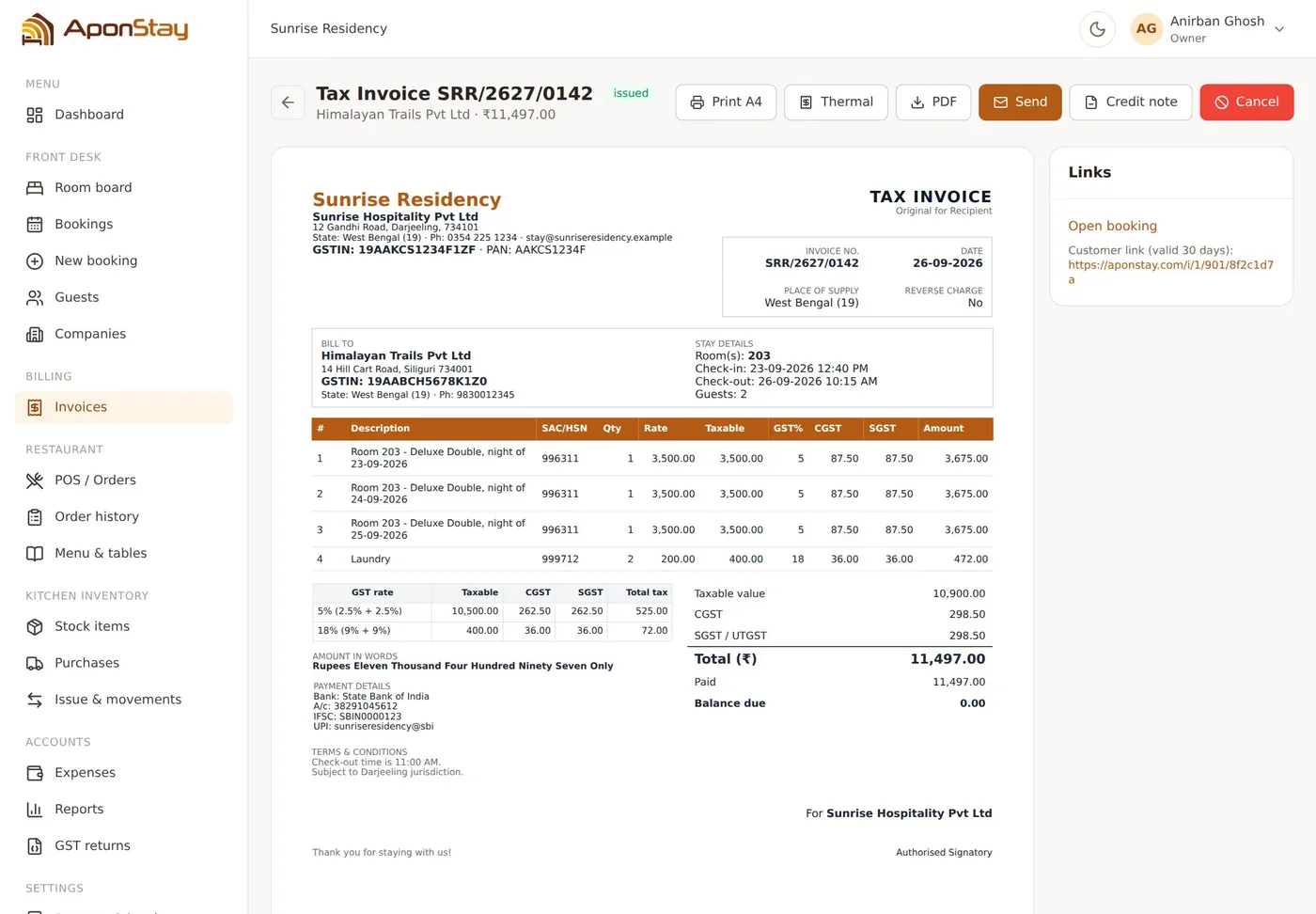Click the invoice date 26-09-2026
1316x914 pixels.
pos(948,264)
